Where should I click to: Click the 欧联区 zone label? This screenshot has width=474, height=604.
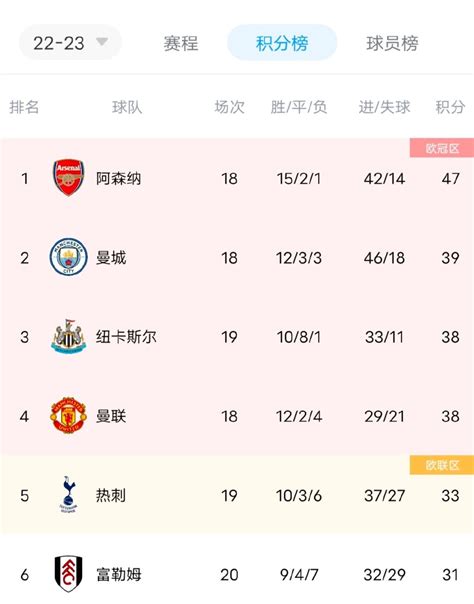click(x=442, y=465)
